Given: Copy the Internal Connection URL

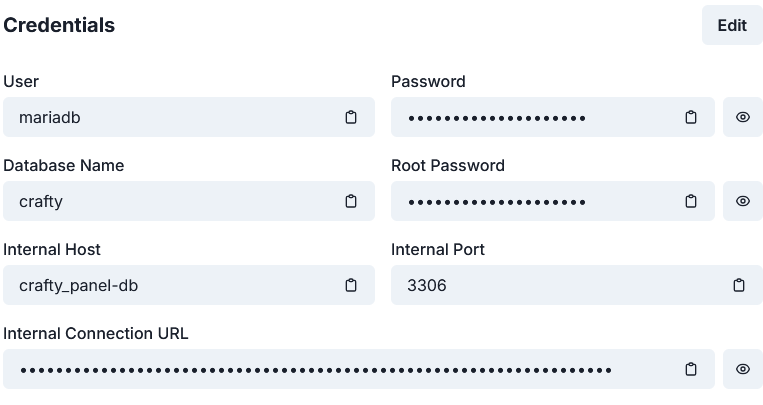Looking at the screenshot, I should click(691, 369).
